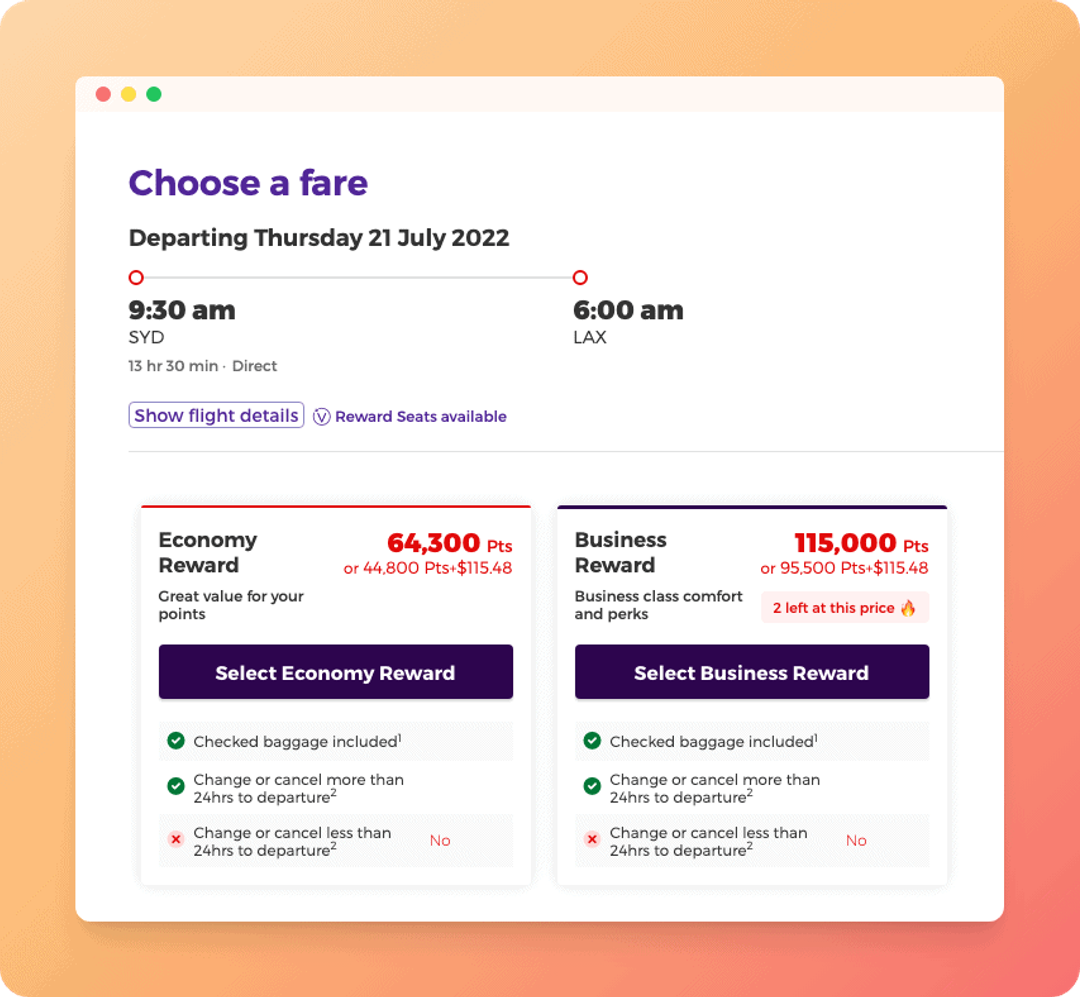
Task: Click the Departing Thursday 21 July 2022 text
Action: (318, 238)
